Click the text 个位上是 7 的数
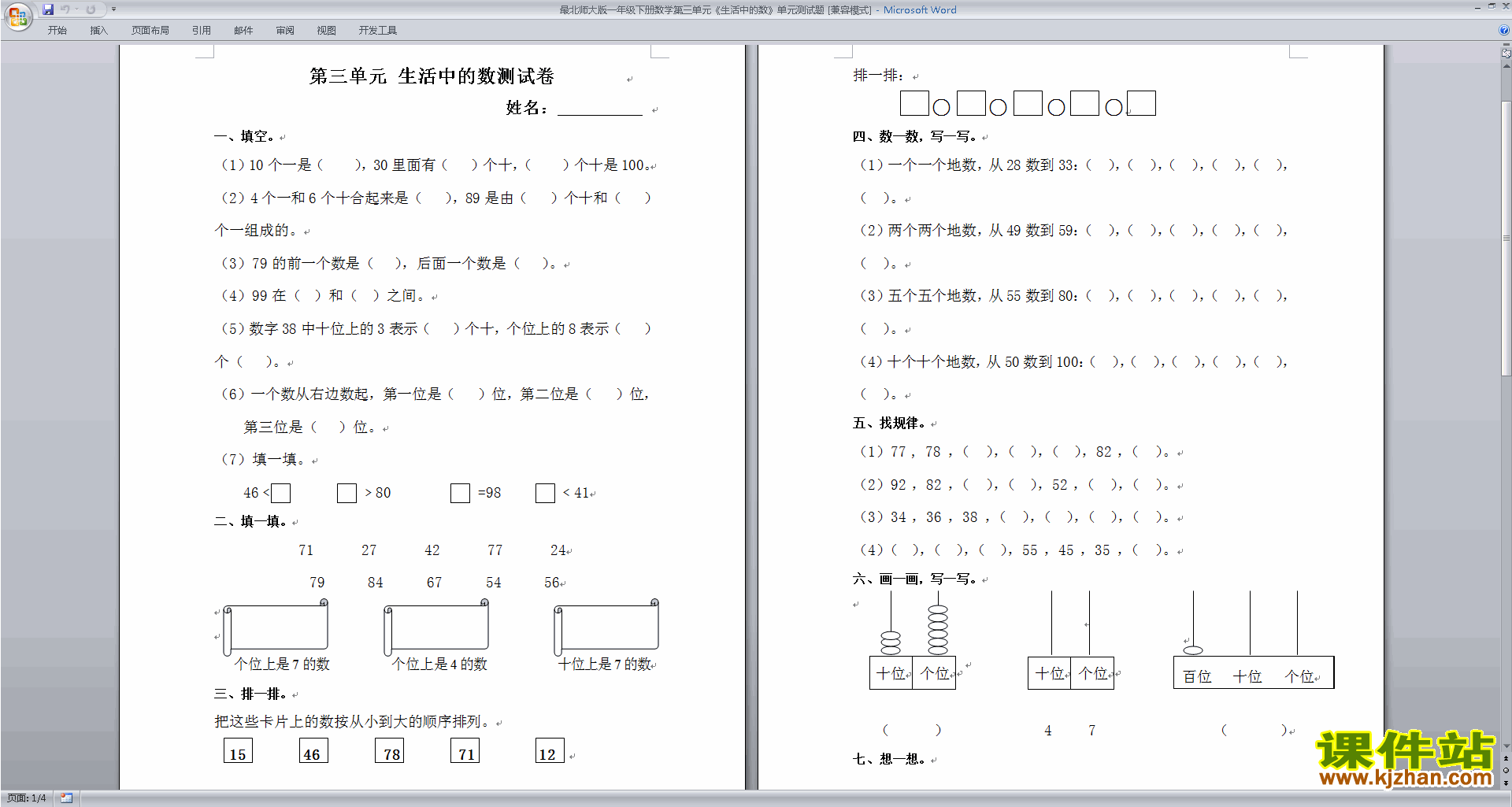Viewport: 1512px width, 807px height. [x=282, y=664]
